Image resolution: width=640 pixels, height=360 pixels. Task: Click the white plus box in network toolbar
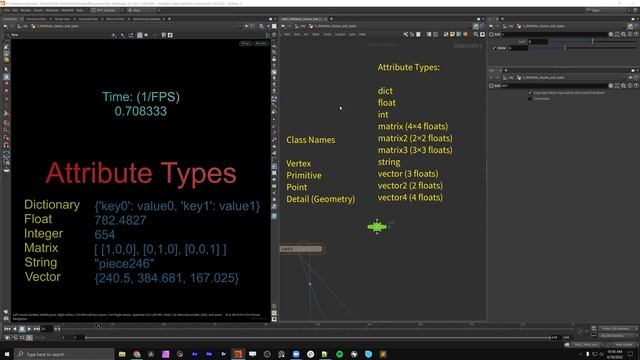tap(482, 34)
